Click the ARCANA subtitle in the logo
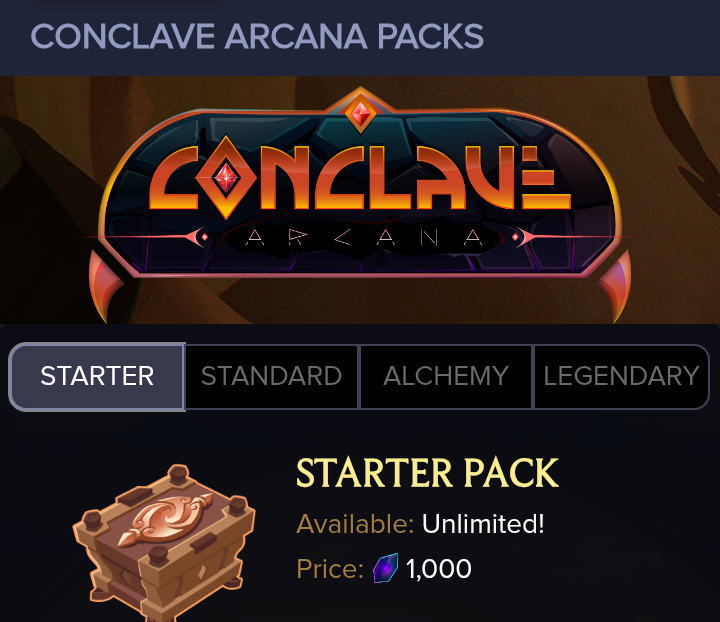The width and height of the screenshot is (720, 622). coord(364,237)
